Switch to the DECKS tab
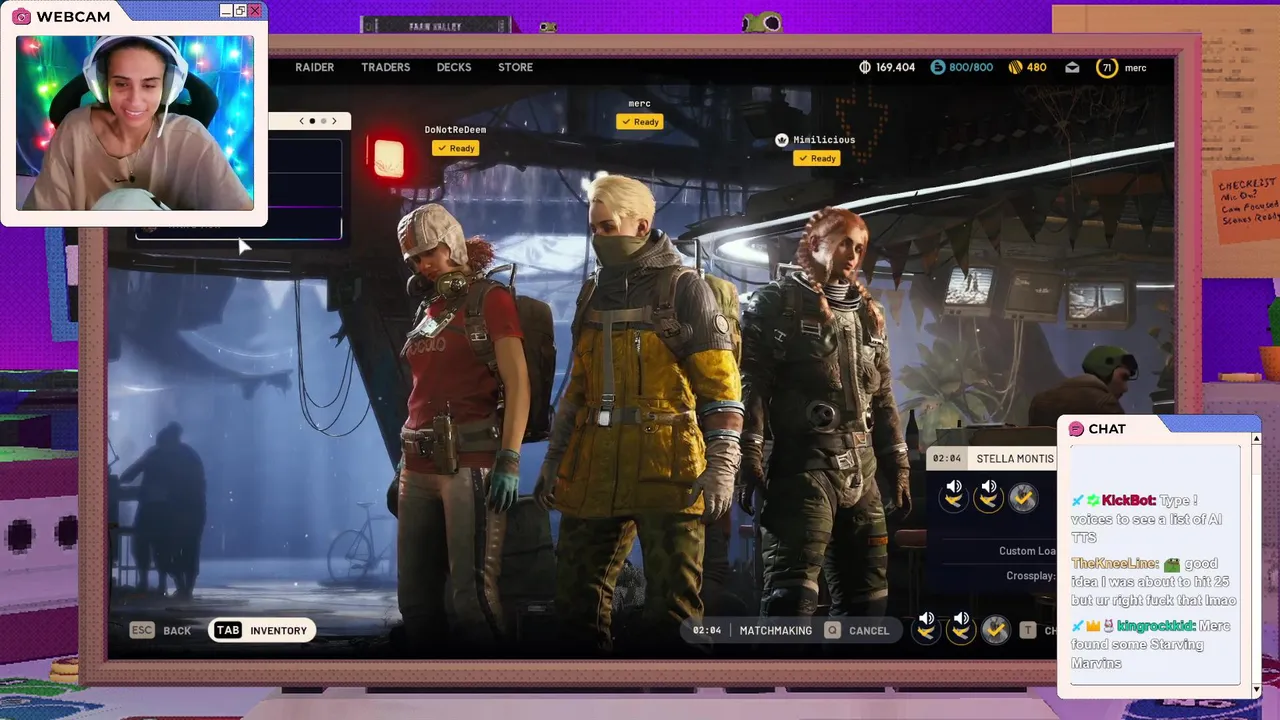Viewport: 1280px width, 720px height. (453, 67)
